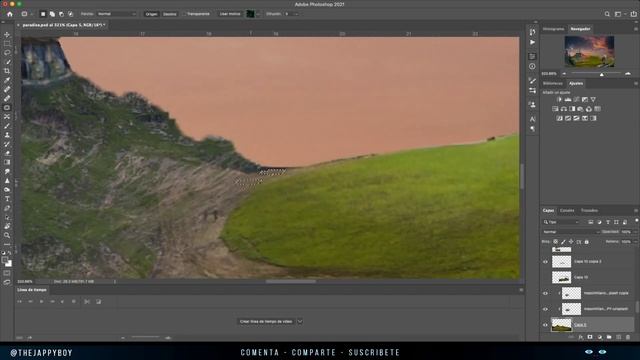Viewport: 640px width, 360px height.
Task: Toggle lock image pixels brush icon
Action: pos(563,242)
